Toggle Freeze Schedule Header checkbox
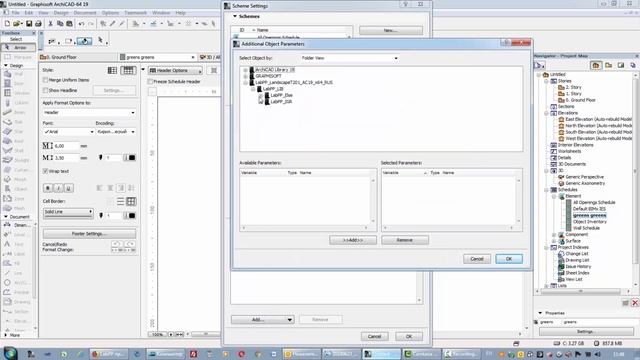The height and width of the screenshot is (360, 640). [x=150, y=82]
